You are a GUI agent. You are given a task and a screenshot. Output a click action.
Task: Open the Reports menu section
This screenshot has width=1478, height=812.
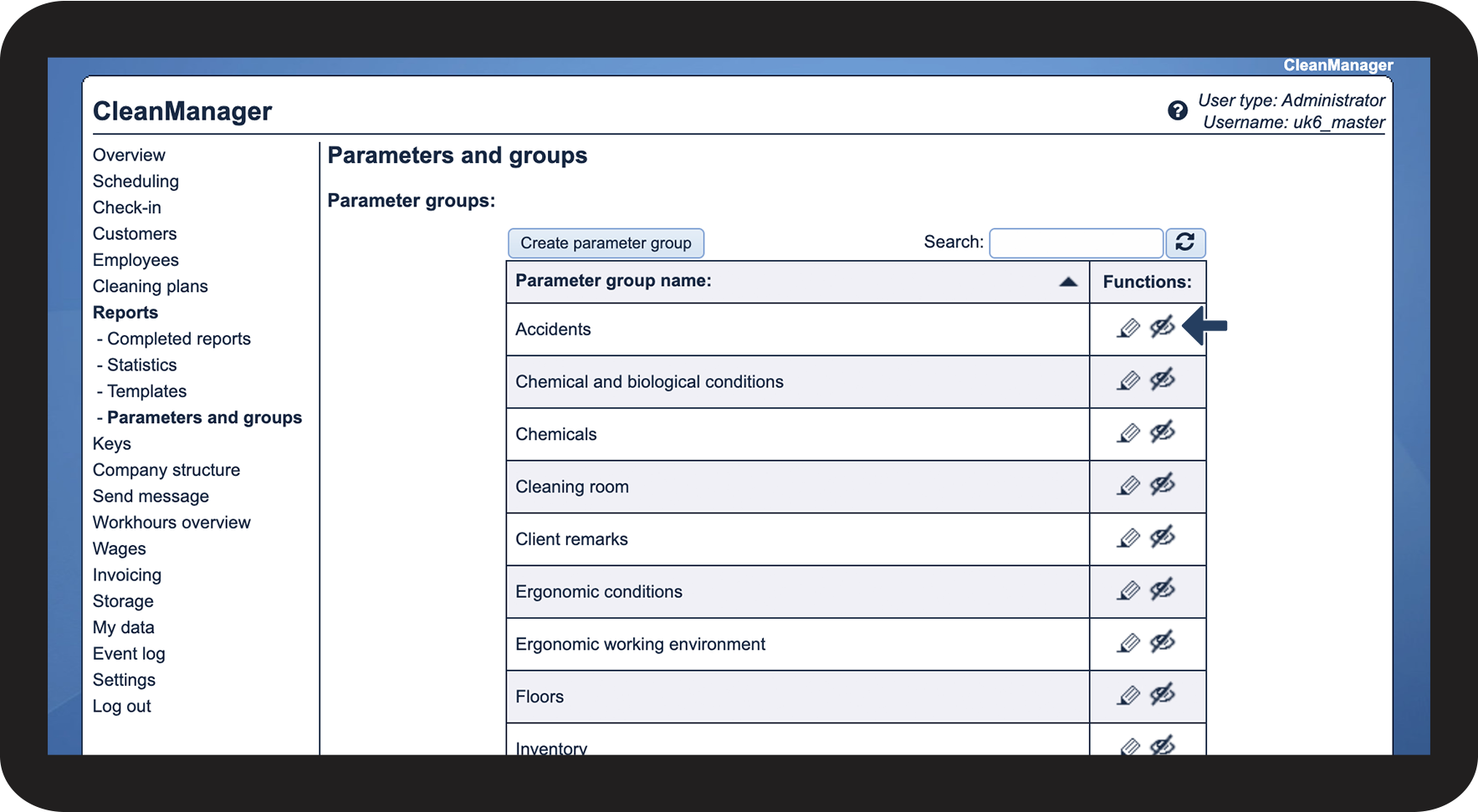[125, 313]
